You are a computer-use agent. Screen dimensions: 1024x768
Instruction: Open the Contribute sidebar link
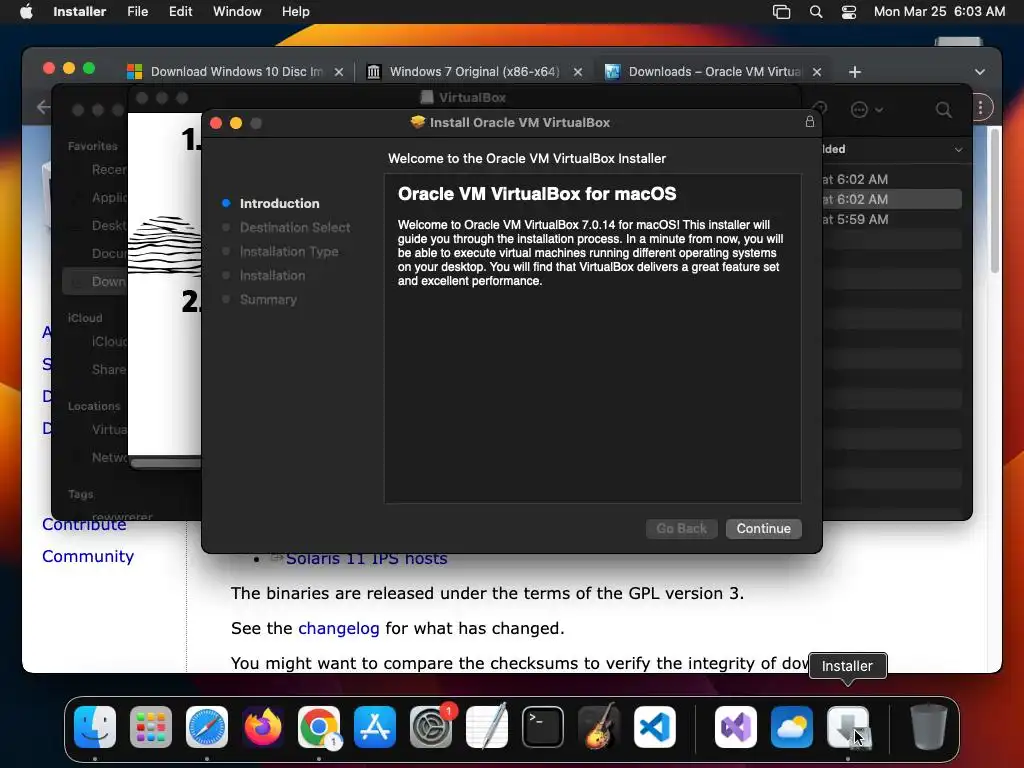(84, 525)
